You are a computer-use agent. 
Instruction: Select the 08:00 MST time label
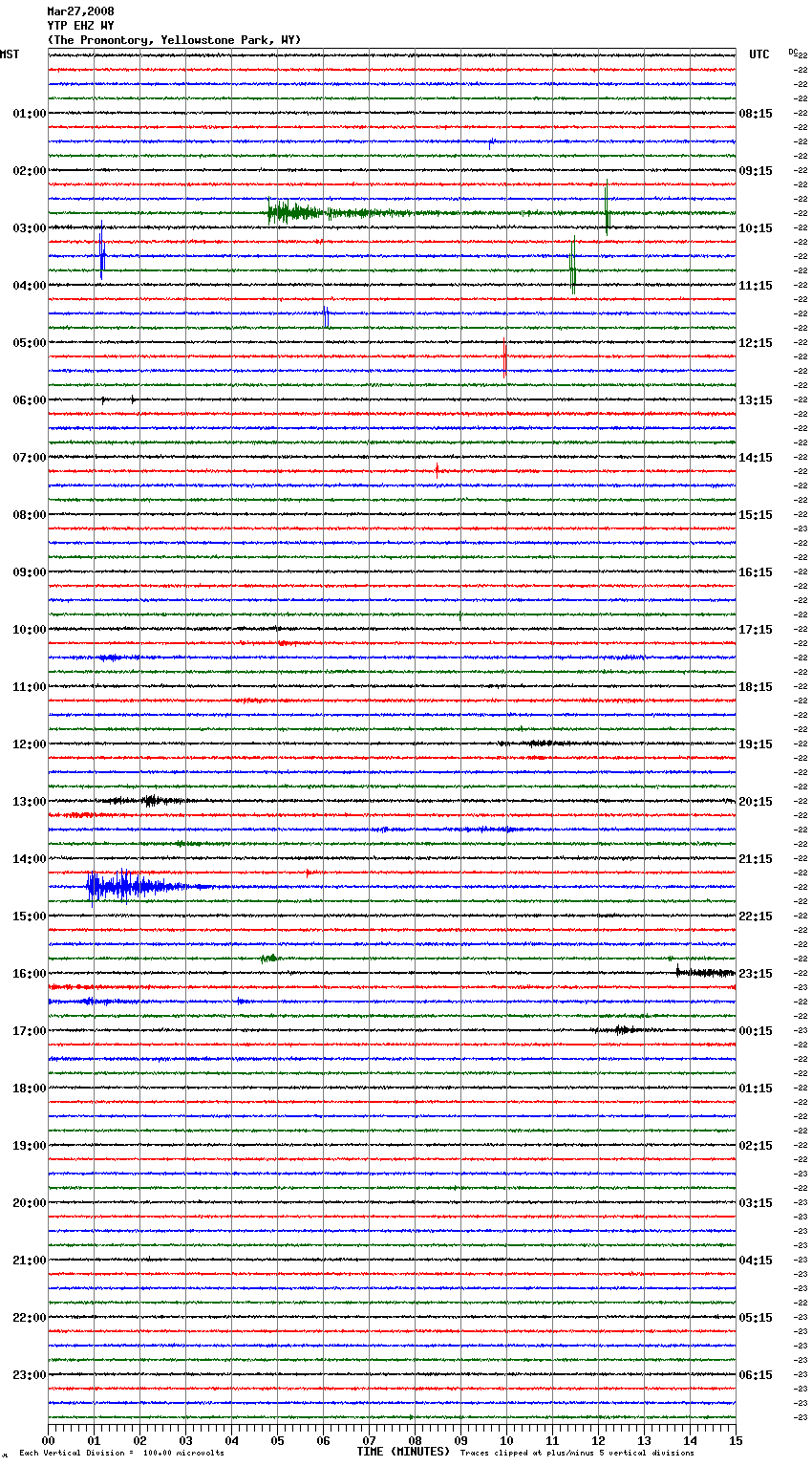(30, 515)
